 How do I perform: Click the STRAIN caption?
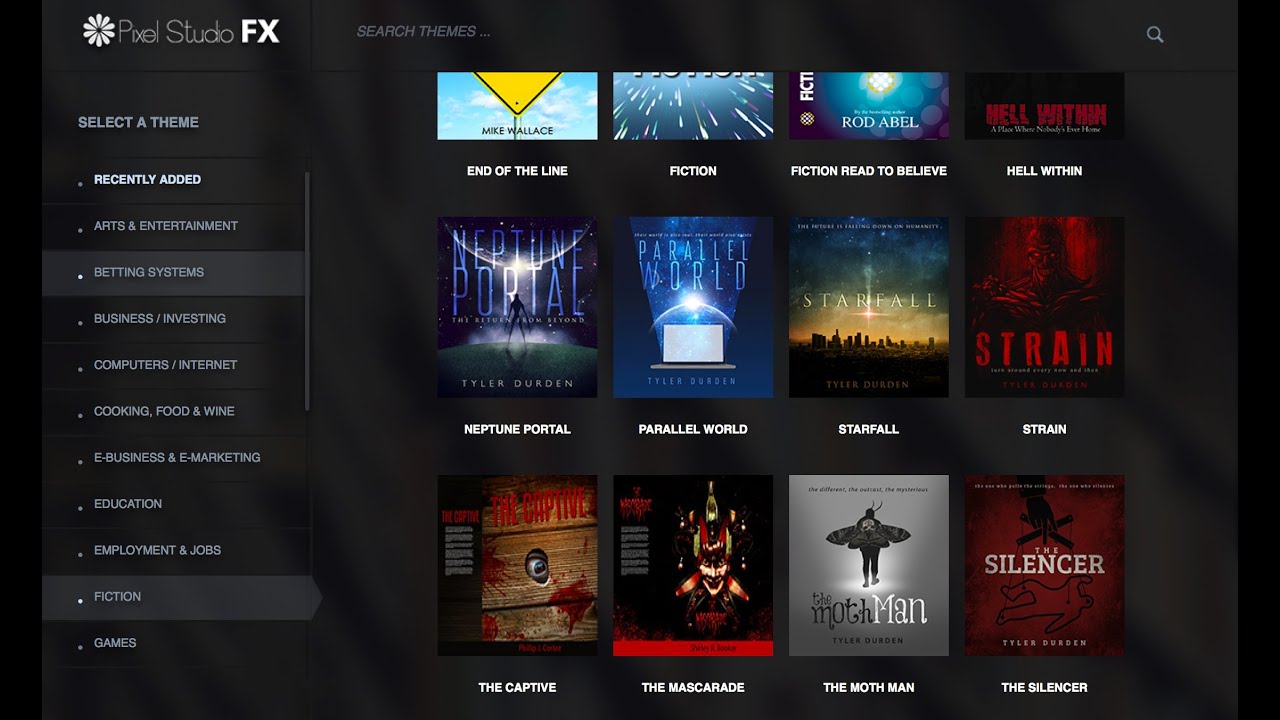(1045, 429)
